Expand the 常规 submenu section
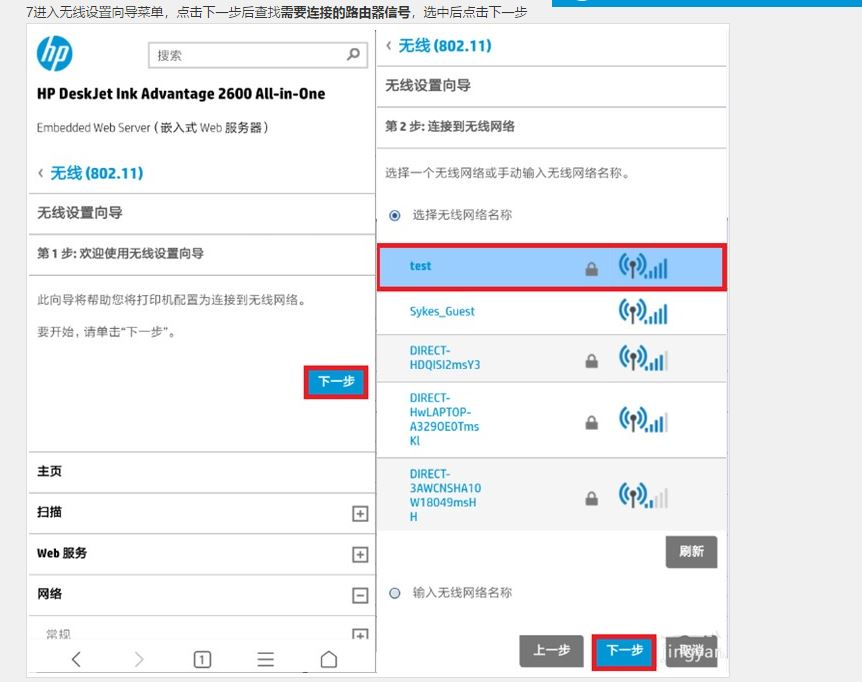This screenshot has width=862, height=682. pos(360,634)
